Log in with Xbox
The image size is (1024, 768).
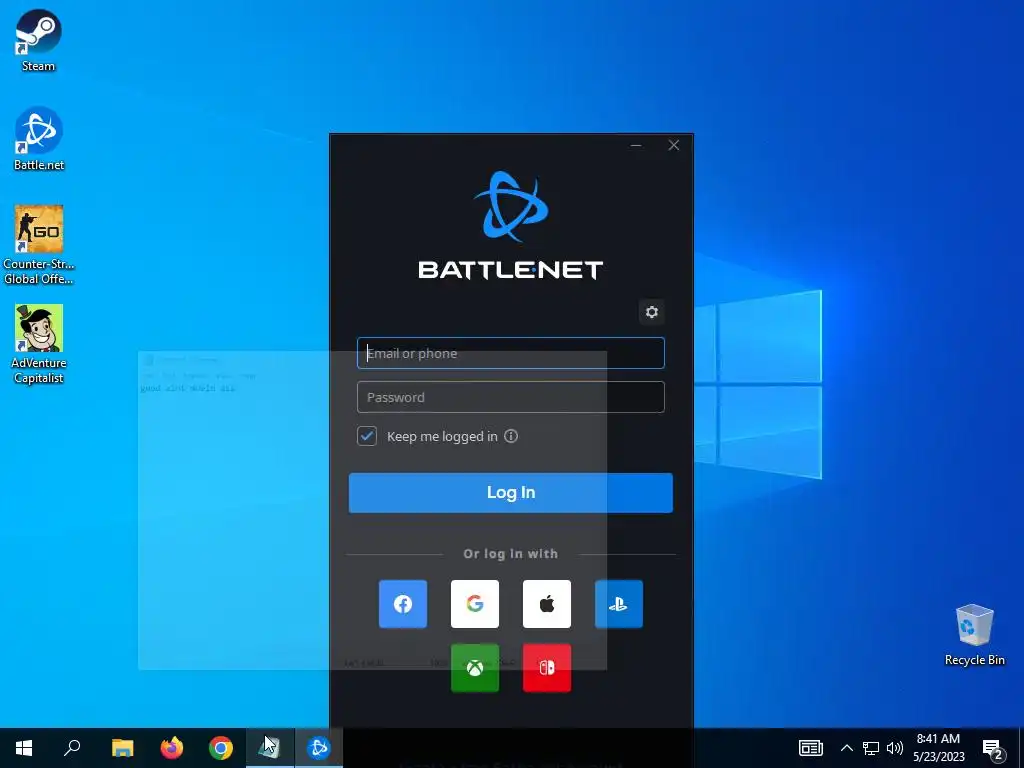[475, 668]
